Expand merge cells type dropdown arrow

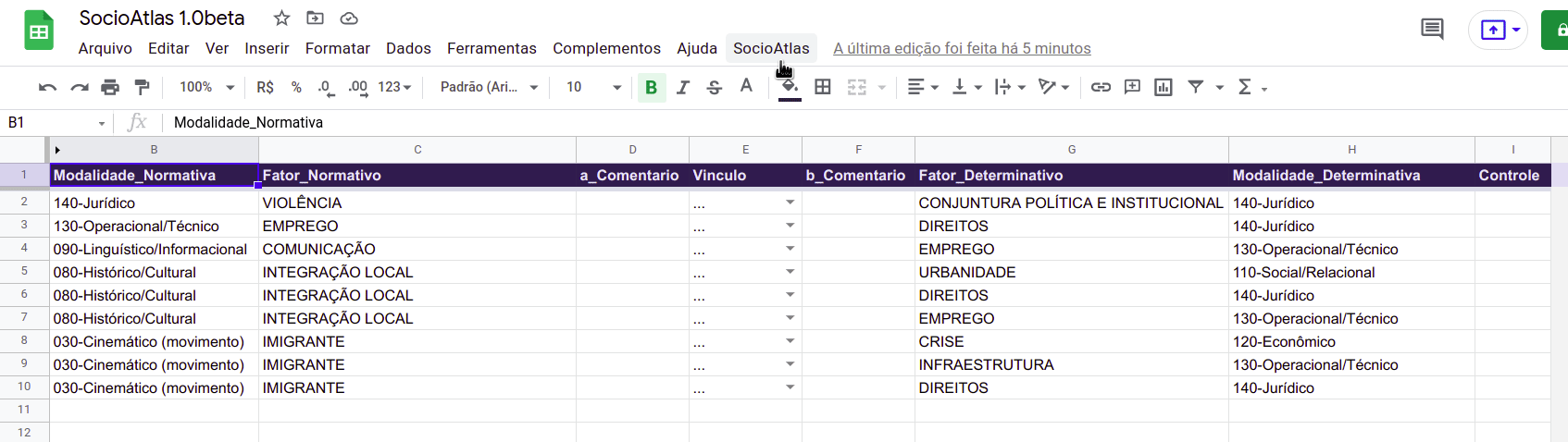882,87
